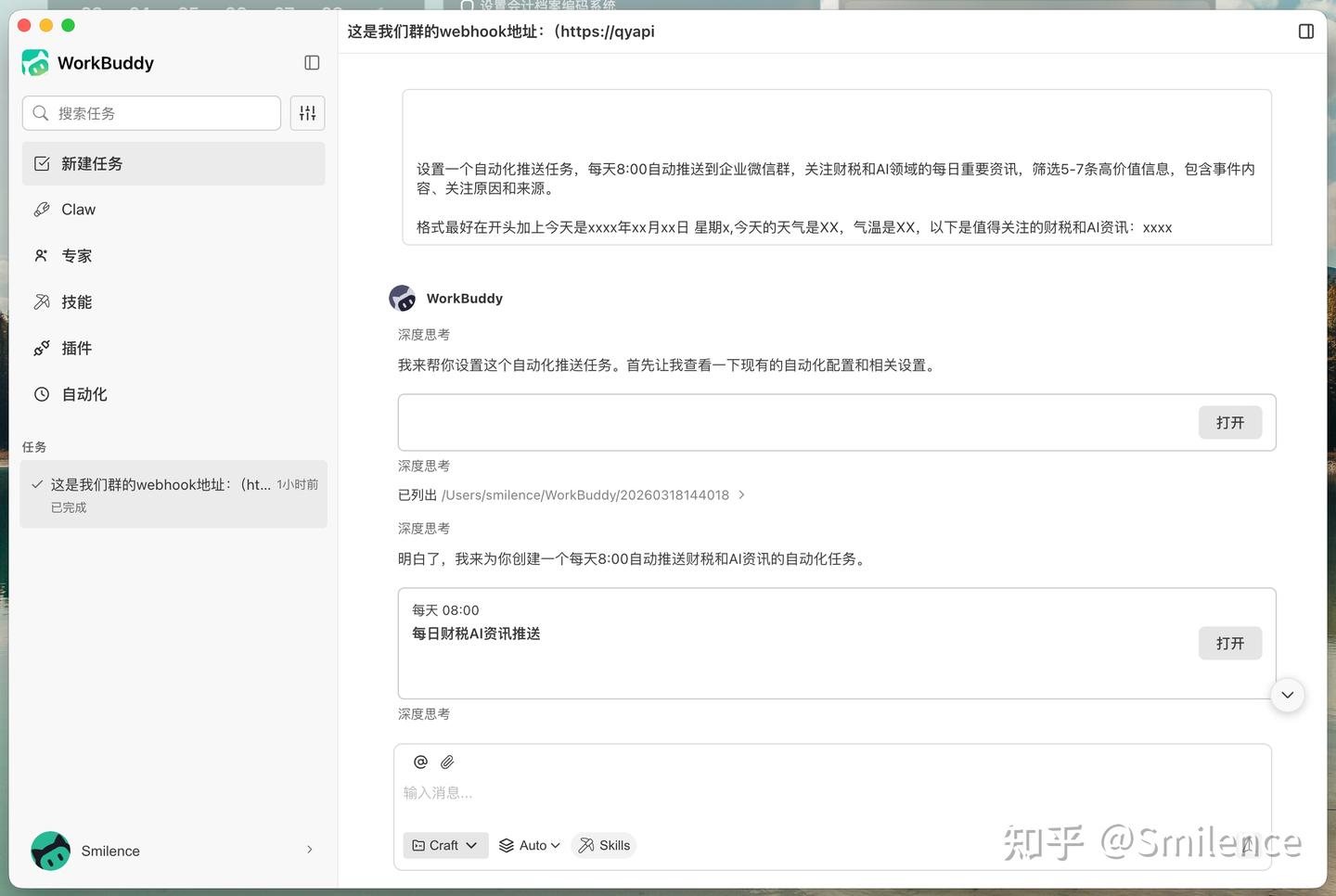Click 已完成 status under task
The image size is (1336, 896).
pyautogui.click(x=69, y=507)
